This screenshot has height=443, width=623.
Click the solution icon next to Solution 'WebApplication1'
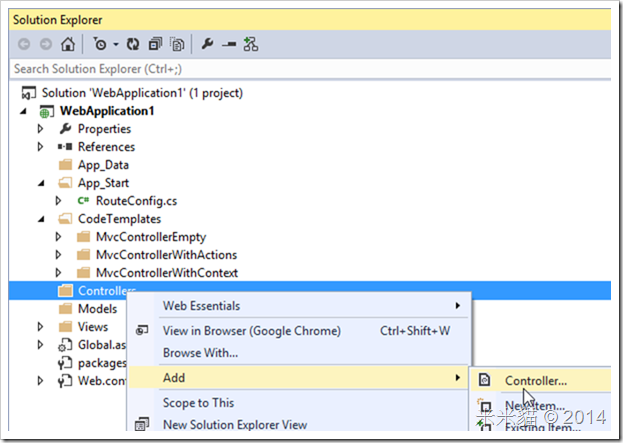tap(29, 93)
